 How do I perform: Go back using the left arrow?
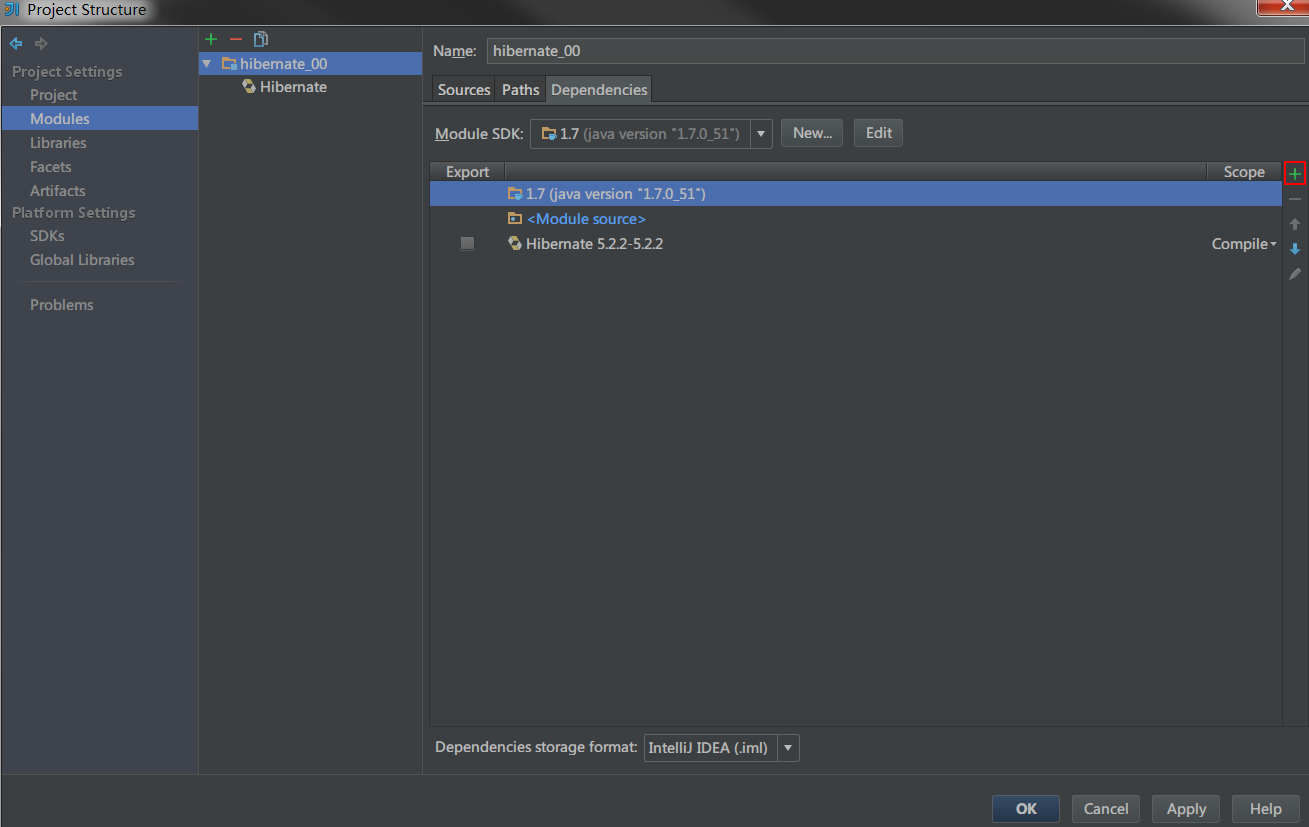[x=16, y=44]
